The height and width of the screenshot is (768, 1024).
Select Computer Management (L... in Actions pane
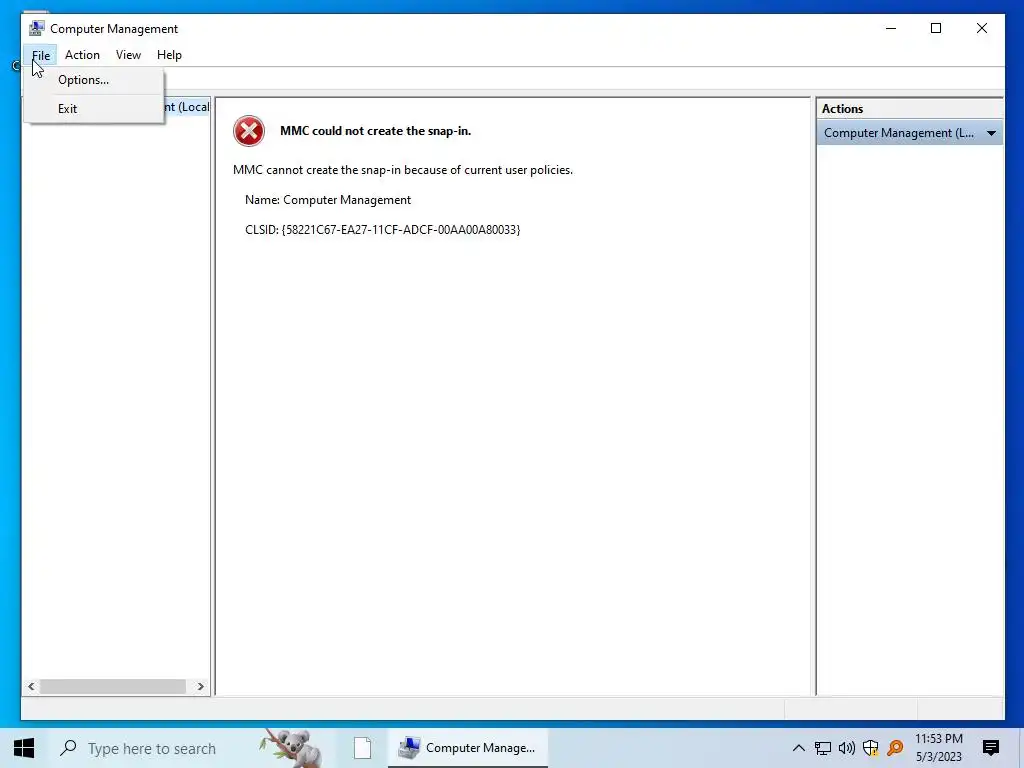click(x=909, y=133)
